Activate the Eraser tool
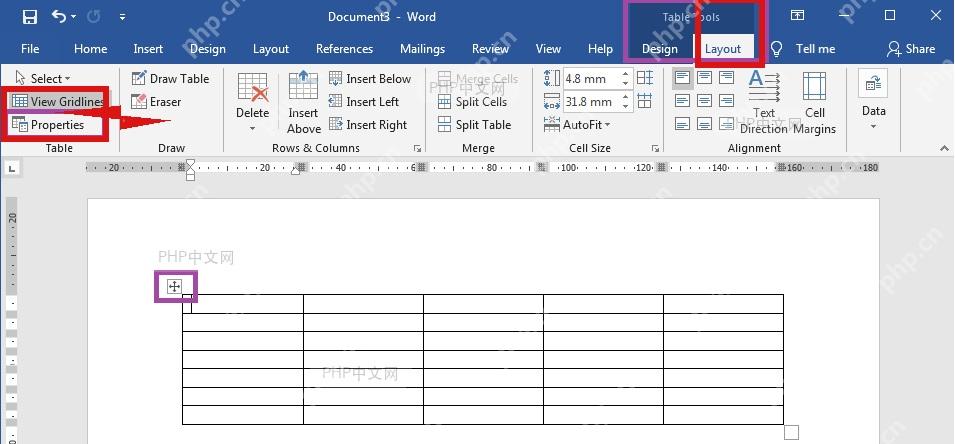Viewport: 955px width, 444px height. pyautogui.click(x=157, y=102)
